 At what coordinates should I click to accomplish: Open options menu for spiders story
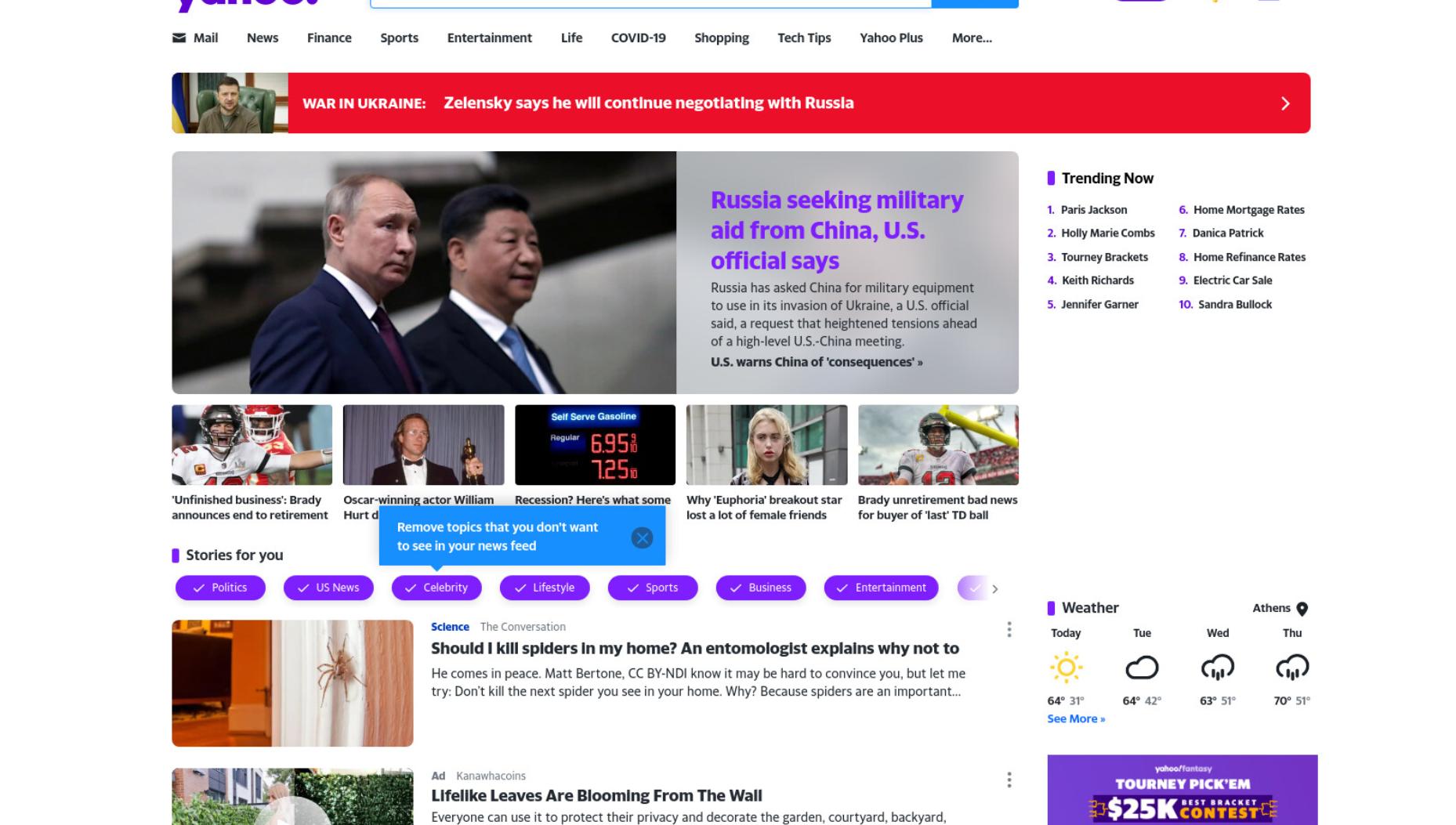(1009, 630)
